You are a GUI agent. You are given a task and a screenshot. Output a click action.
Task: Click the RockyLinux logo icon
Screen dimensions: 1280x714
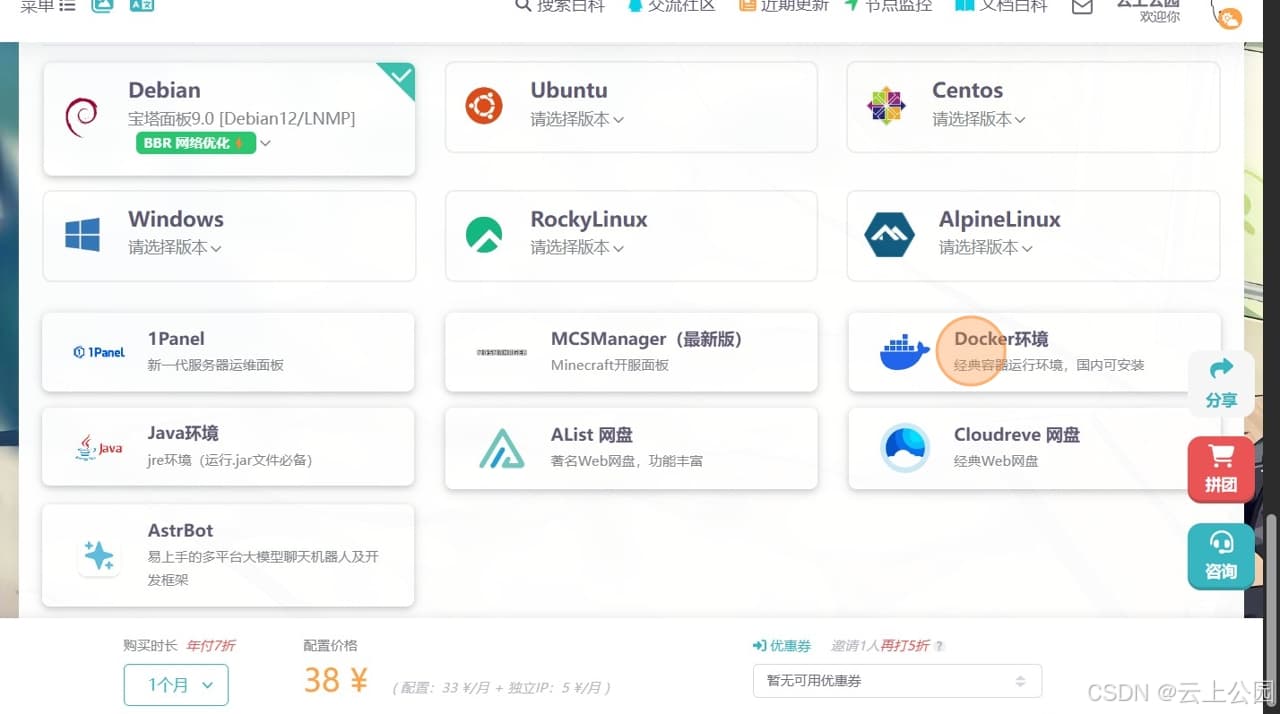[484, 235]
